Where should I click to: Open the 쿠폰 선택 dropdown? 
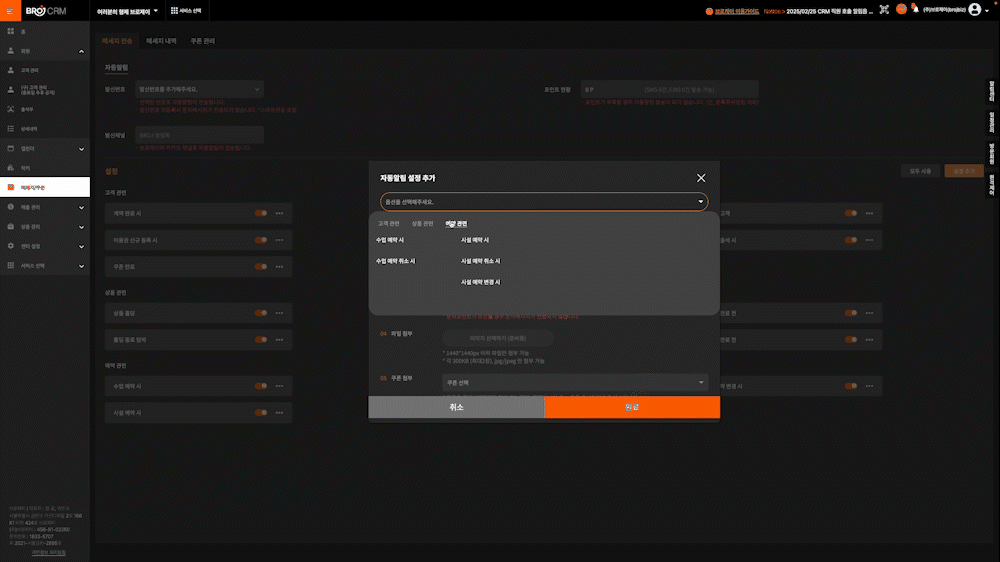point(575,383)
